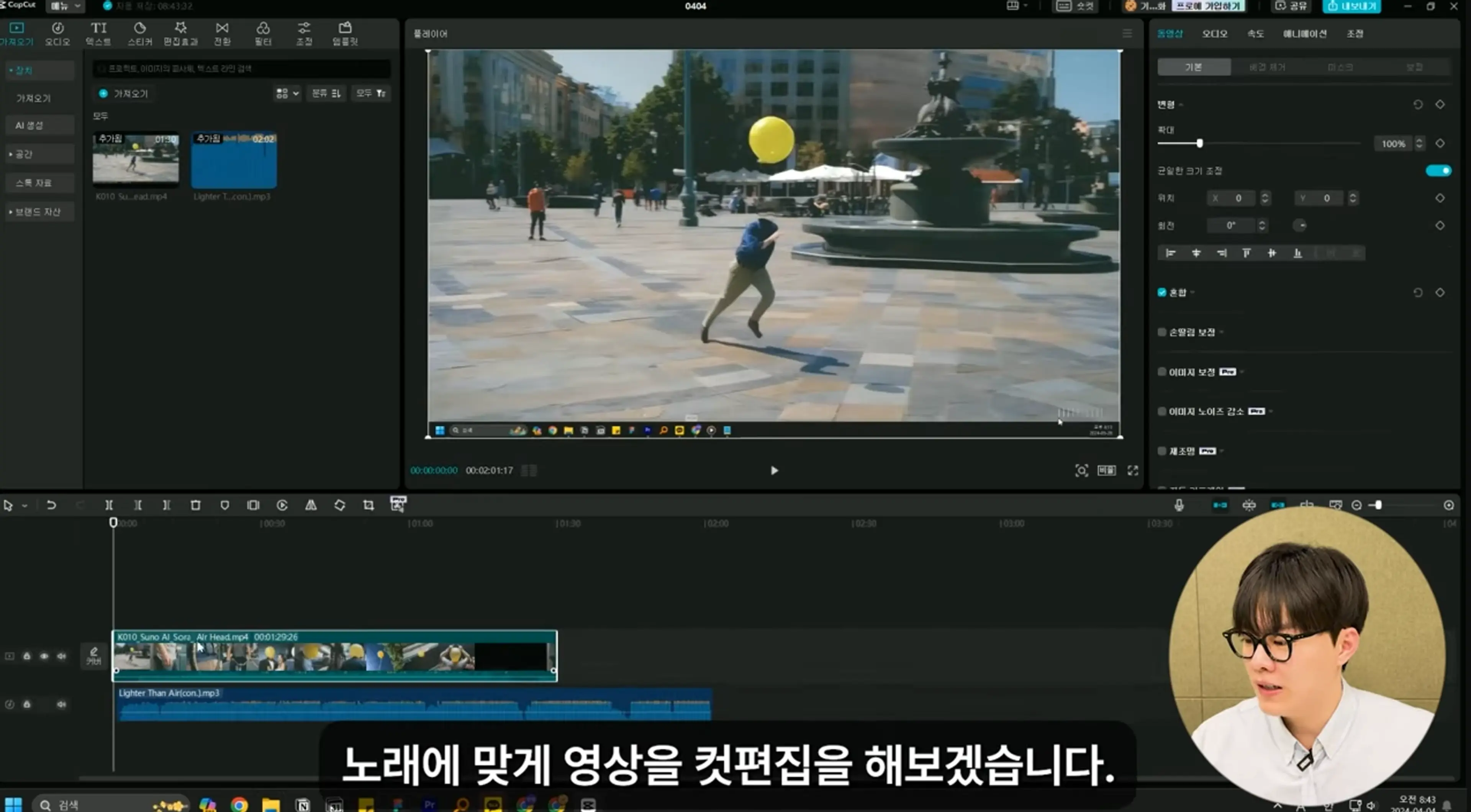Reset the 변형 transform settings
The width and height of the screenshot is (1471, 812).
pyautogui.click(x=1418, y=105)
